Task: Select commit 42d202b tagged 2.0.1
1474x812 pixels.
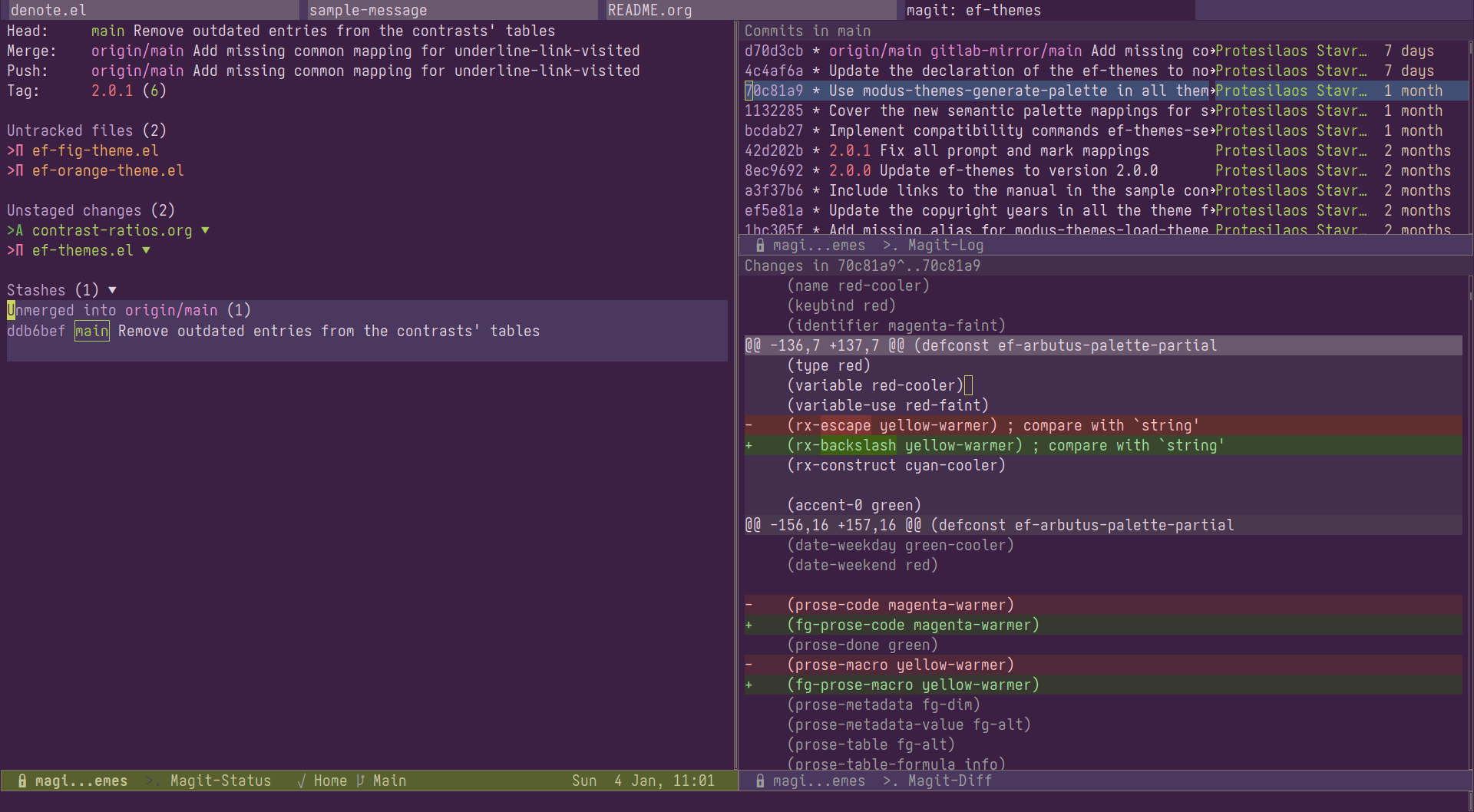Action: pyautogui.click(x=773, y=150)
